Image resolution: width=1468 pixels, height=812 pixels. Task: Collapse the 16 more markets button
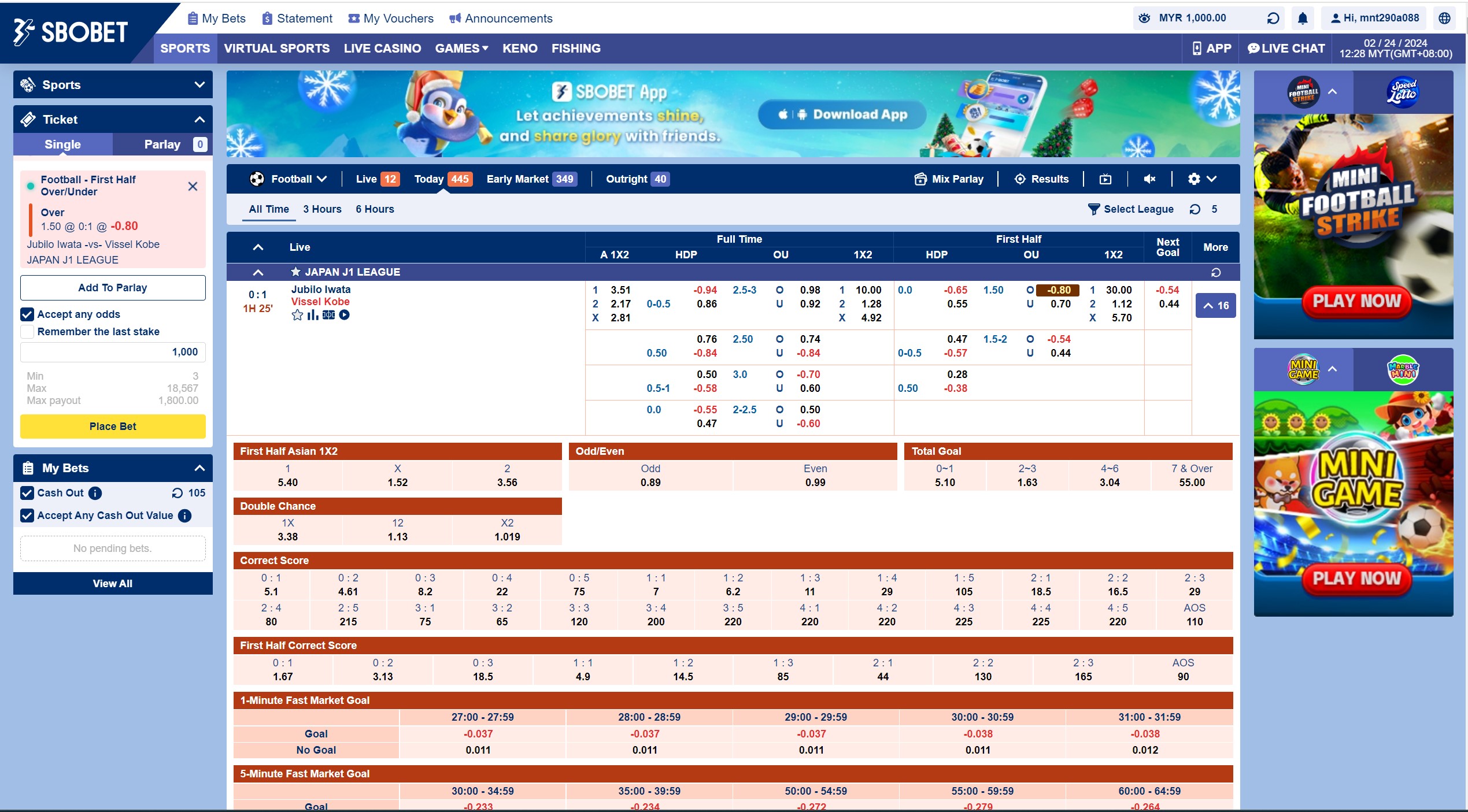(1216, 306)
